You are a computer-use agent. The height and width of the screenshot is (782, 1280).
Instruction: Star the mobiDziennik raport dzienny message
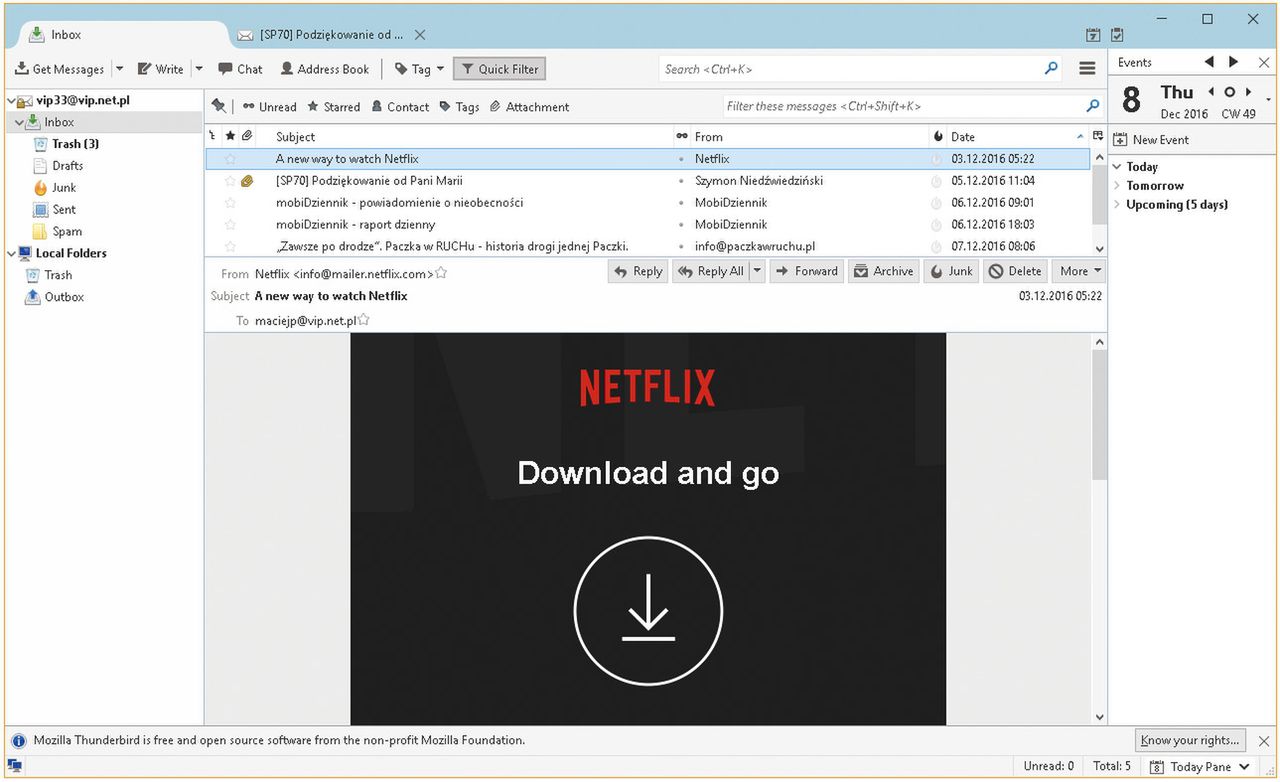point(230,224)
